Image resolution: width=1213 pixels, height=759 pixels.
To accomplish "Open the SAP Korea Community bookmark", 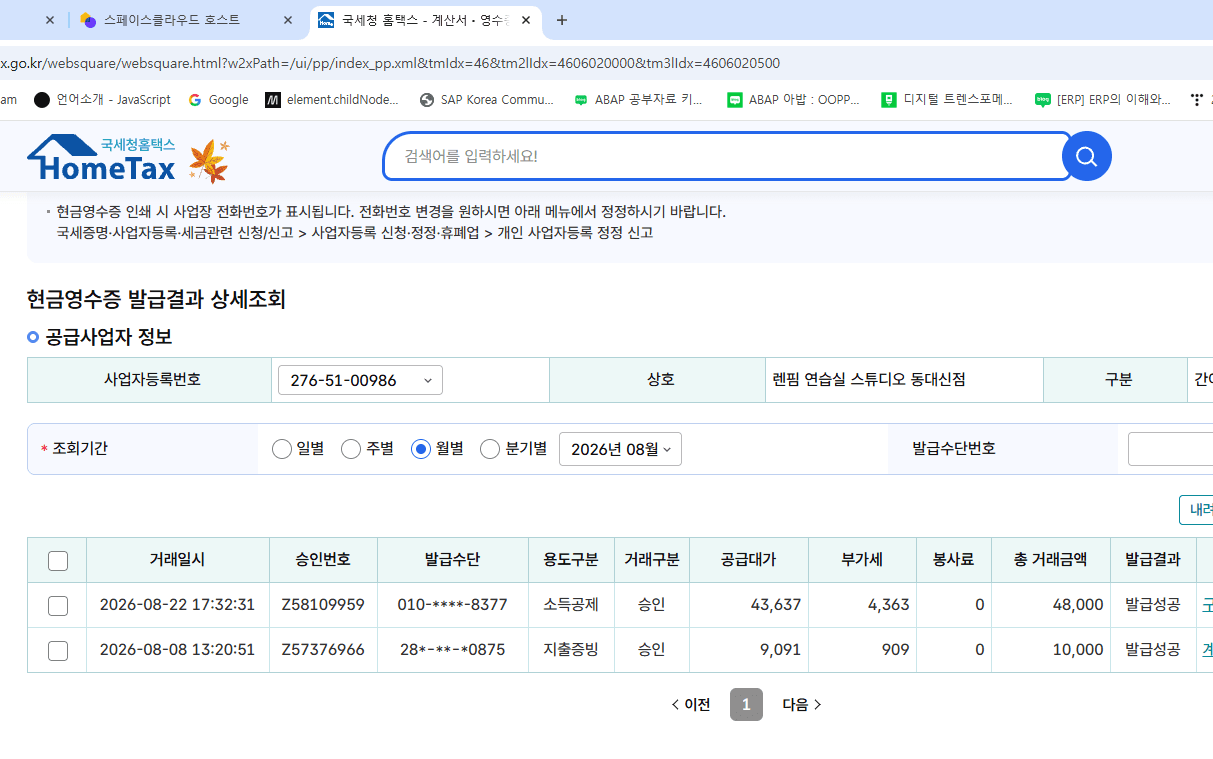I will coord(487,100).
